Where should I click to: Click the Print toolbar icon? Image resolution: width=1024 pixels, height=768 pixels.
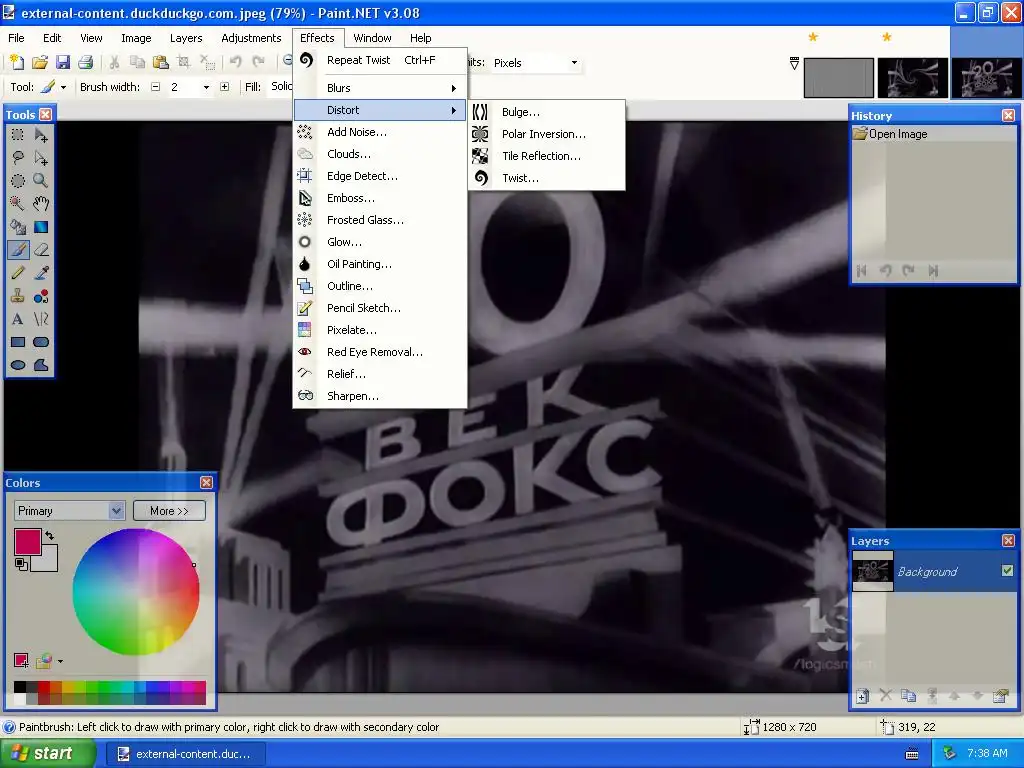[x=86, y=62]
